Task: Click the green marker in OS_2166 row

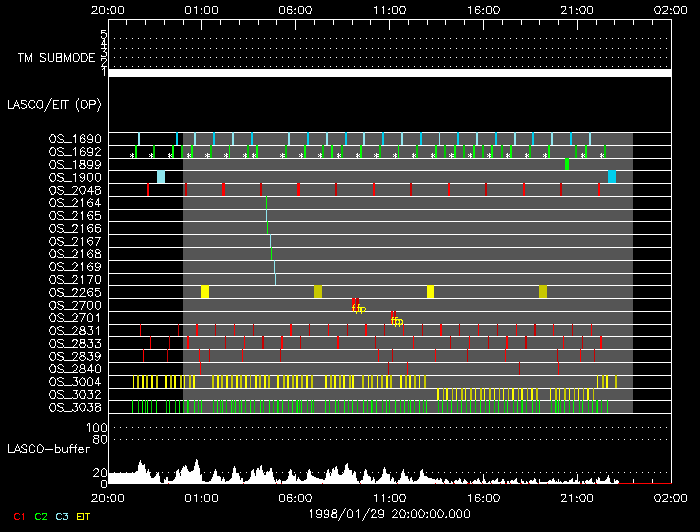Action: click(x=267, y=229)
